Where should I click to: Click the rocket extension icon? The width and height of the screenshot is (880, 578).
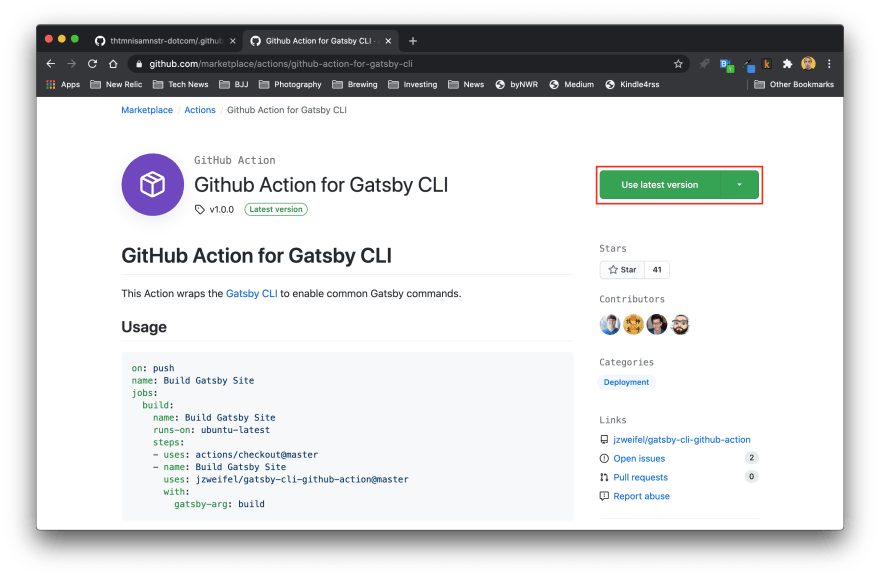(706, 63)
